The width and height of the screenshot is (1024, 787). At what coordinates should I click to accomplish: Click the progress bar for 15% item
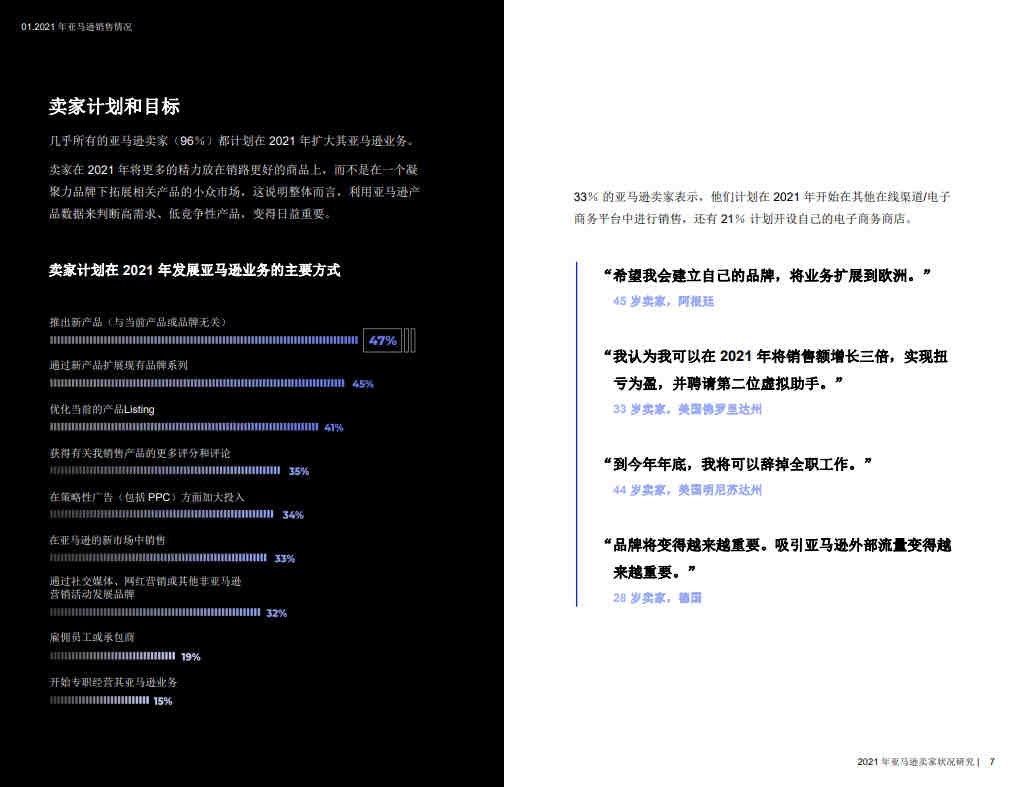tap(99, 700)
